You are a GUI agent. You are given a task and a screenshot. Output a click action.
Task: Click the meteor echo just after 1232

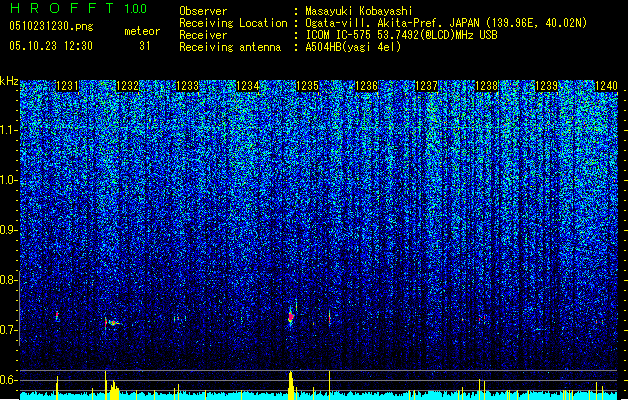113,323
